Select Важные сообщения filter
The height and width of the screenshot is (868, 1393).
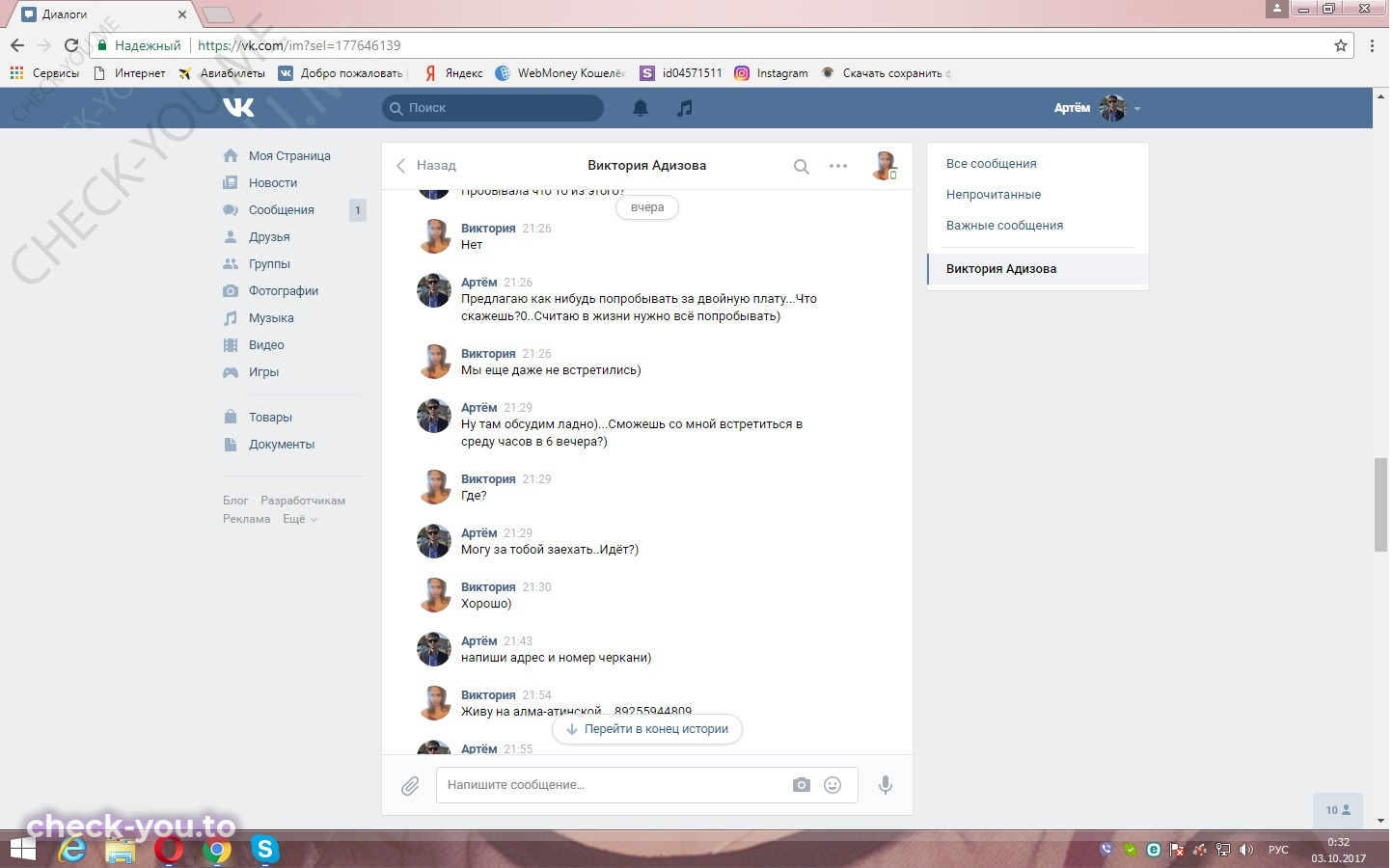1004,226
